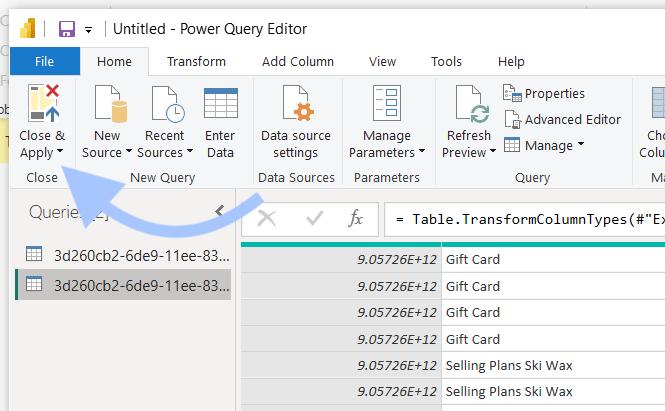Switch to the Transform tab
The image size is (665, 411).
click(196, 62)
